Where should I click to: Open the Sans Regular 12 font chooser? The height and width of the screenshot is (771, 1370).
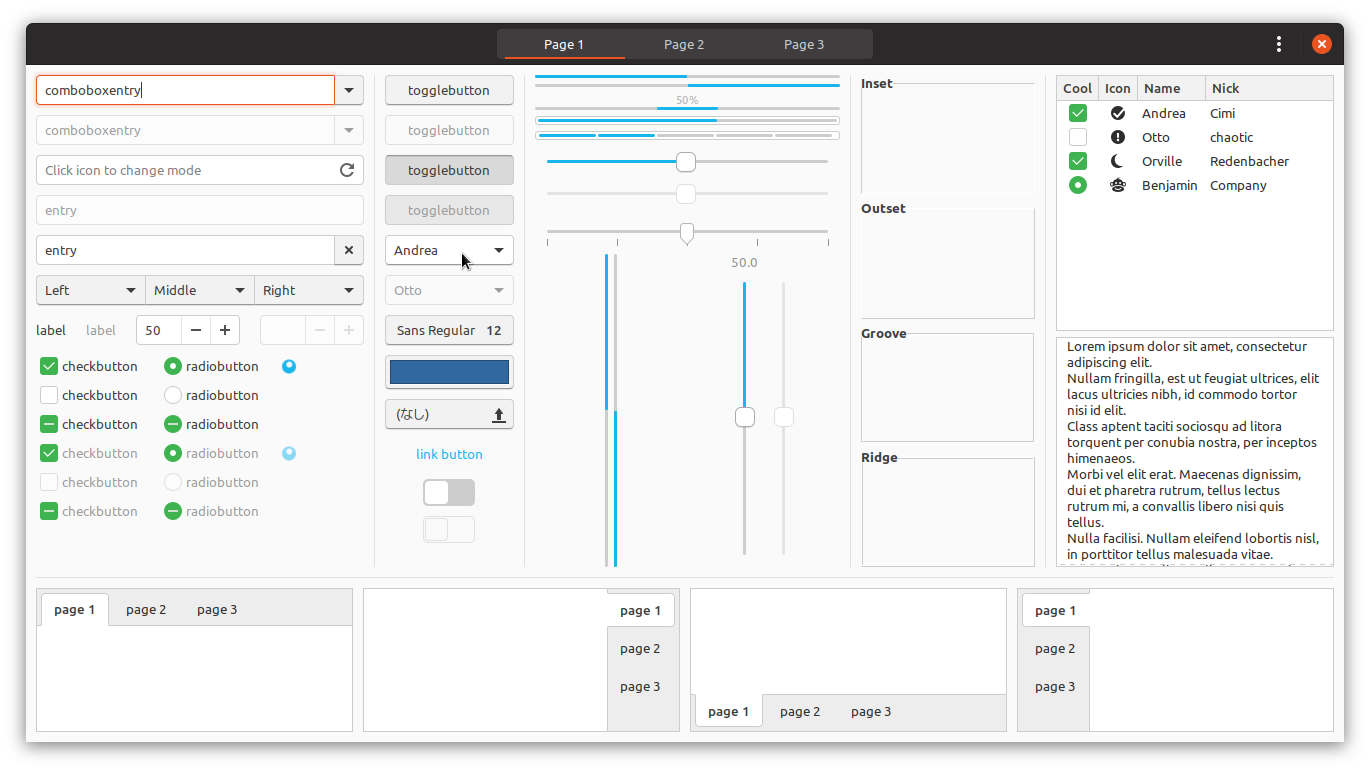(x=449, y=330)
